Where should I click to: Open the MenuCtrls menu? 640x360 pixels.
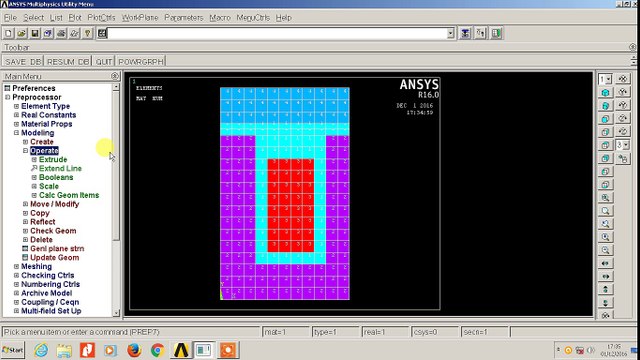tap(253, 18)
